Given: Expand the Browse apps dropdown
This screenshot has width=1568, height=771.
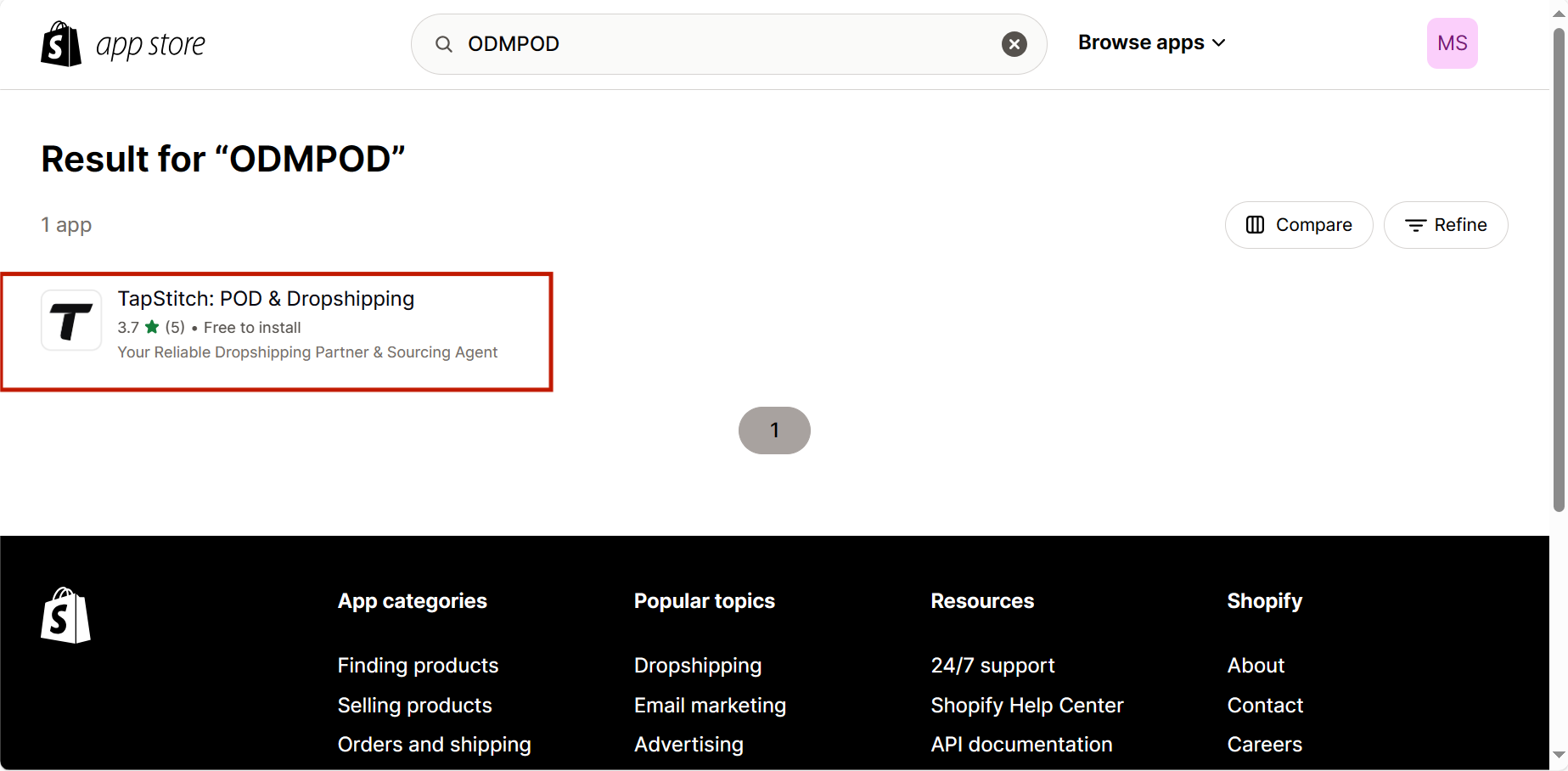Looking at the screenshot, I should [x=1151, y=43].
